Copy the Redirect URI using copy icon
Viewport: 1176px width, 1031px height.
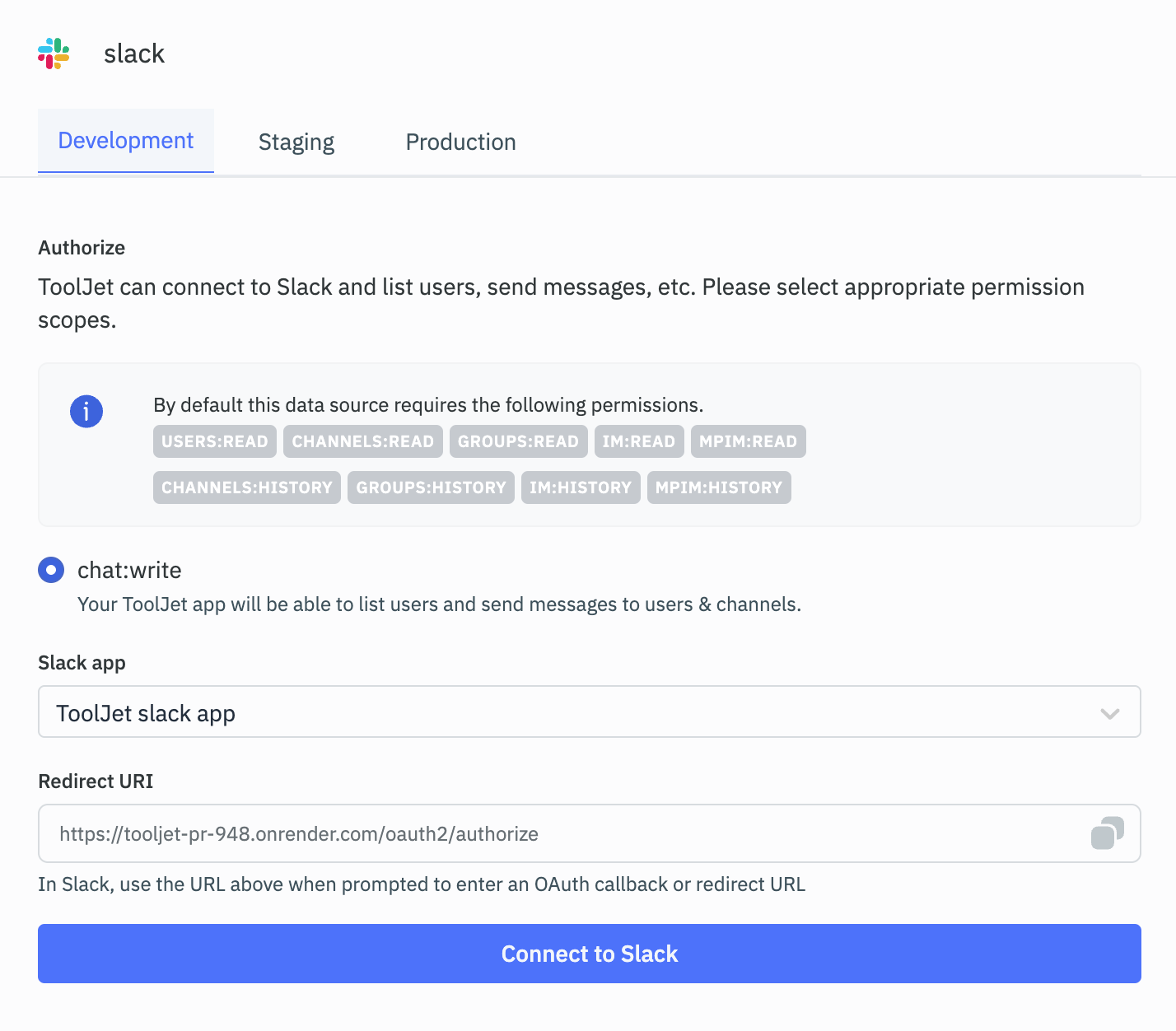(1108, 833)
